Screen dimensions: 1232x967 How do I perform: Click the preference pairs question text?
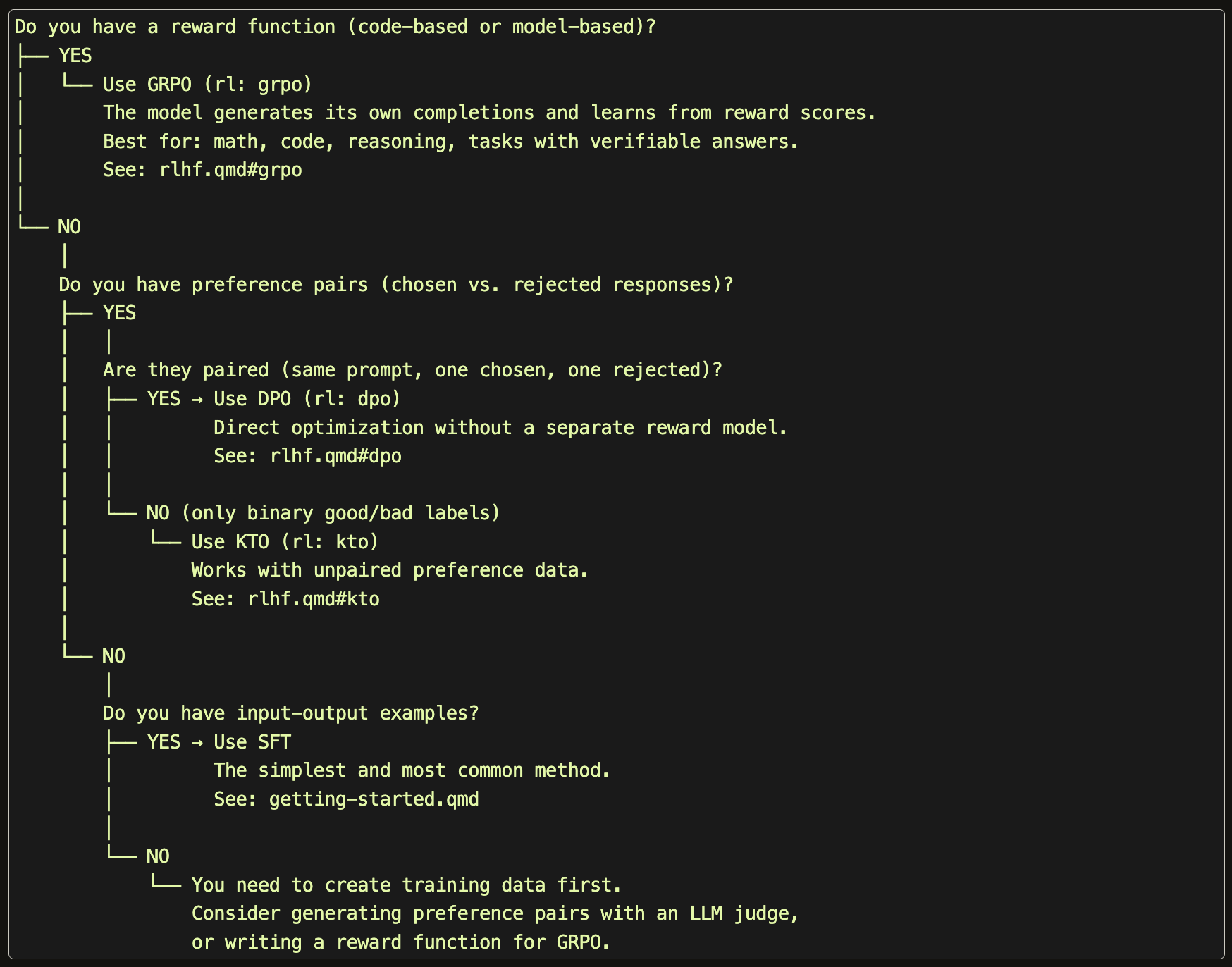396,285
